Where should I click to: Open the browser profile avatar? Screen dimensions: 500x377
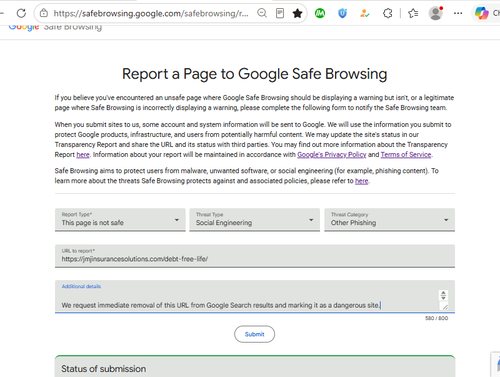click(436, 13)
